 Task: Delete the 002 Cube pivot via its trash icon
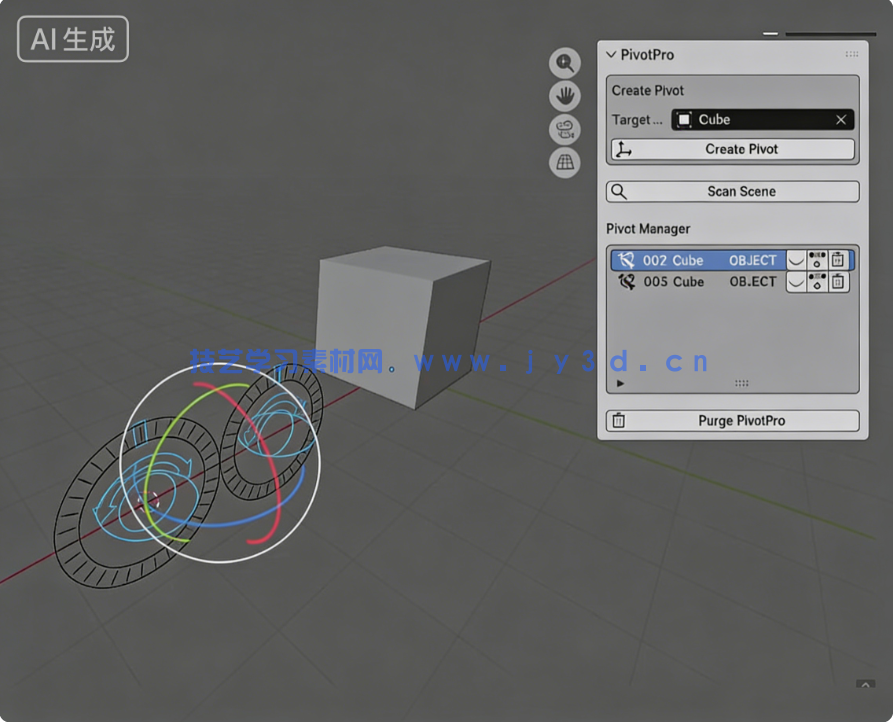point(838,259)
